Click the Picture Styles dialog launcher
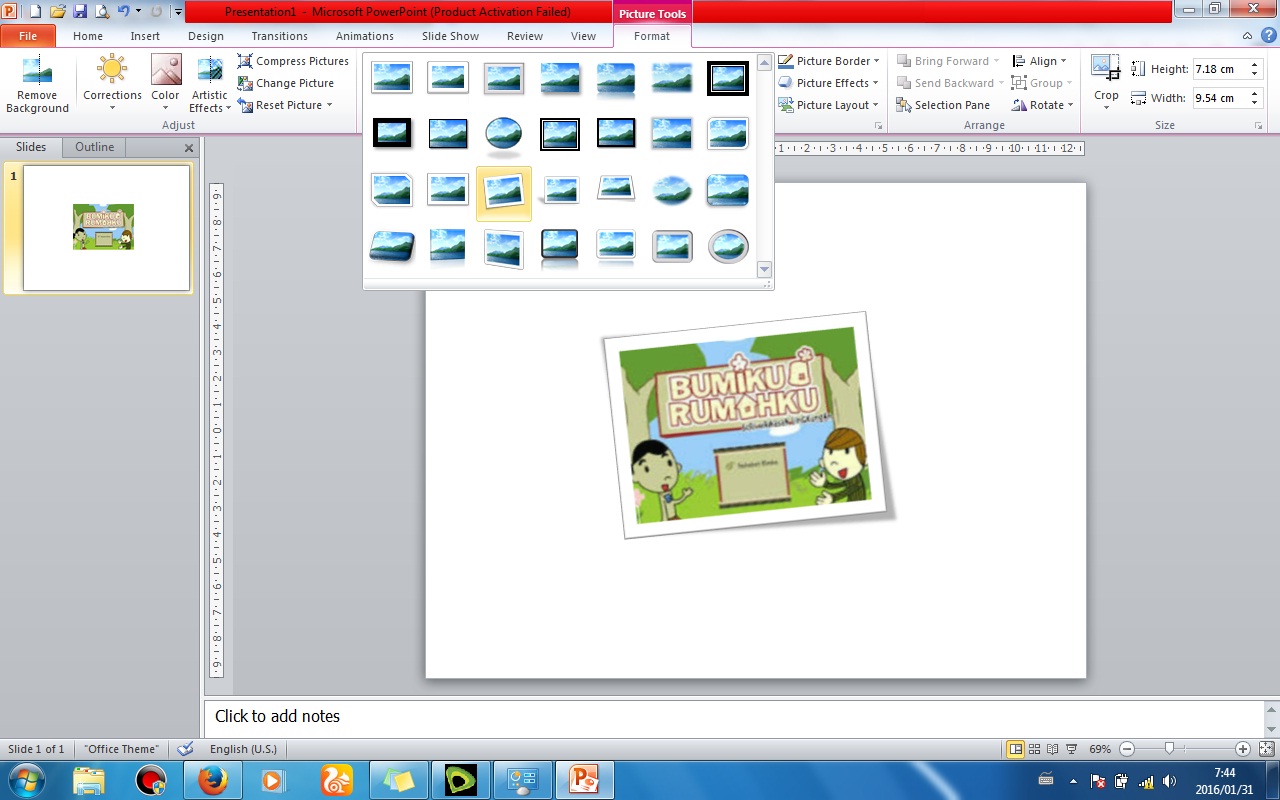Viewport: 1280px width, 800px height. (x=877, y=124)
